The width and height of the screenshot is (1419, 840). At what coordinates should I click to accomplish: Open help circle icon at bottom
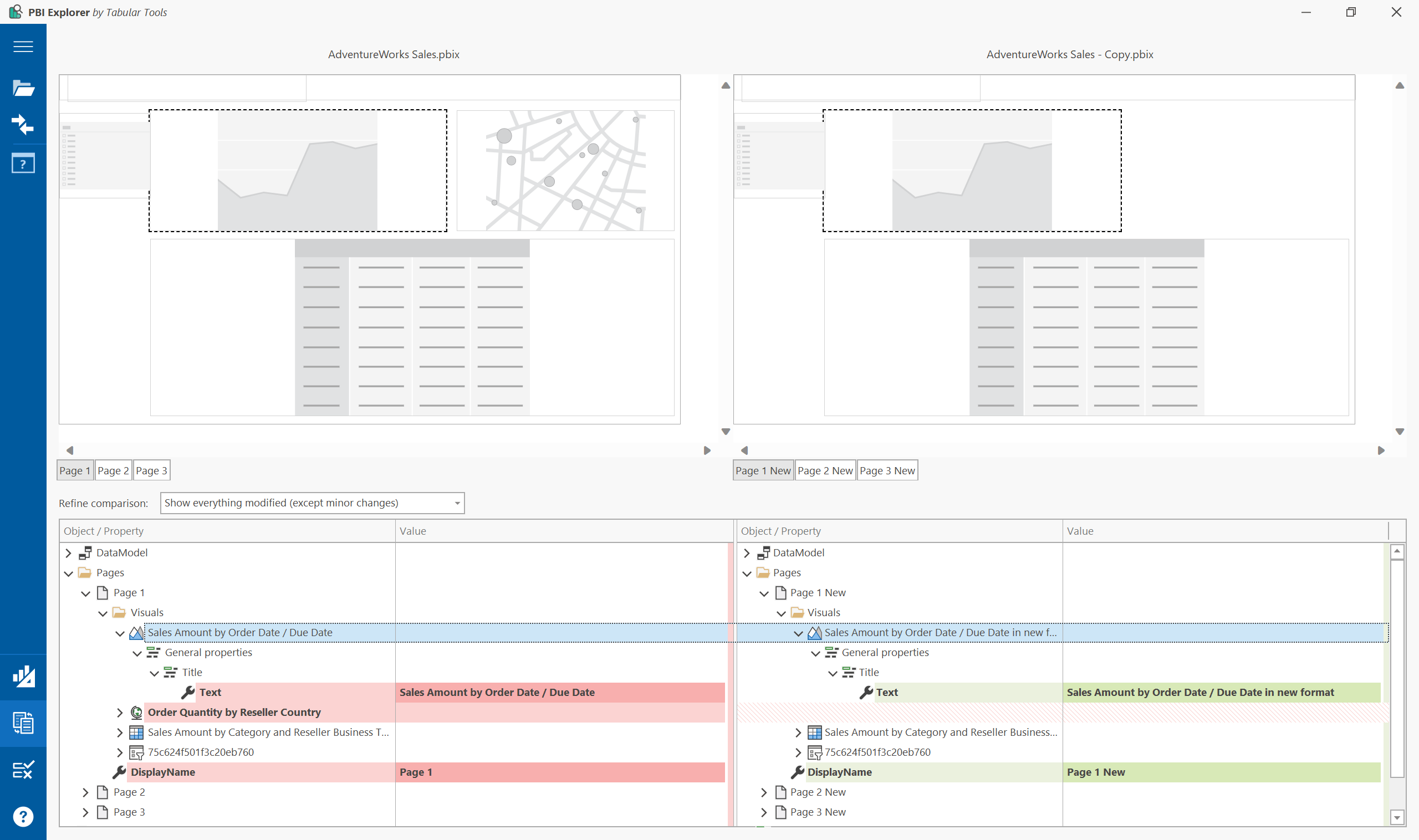(x=23, y=816)
